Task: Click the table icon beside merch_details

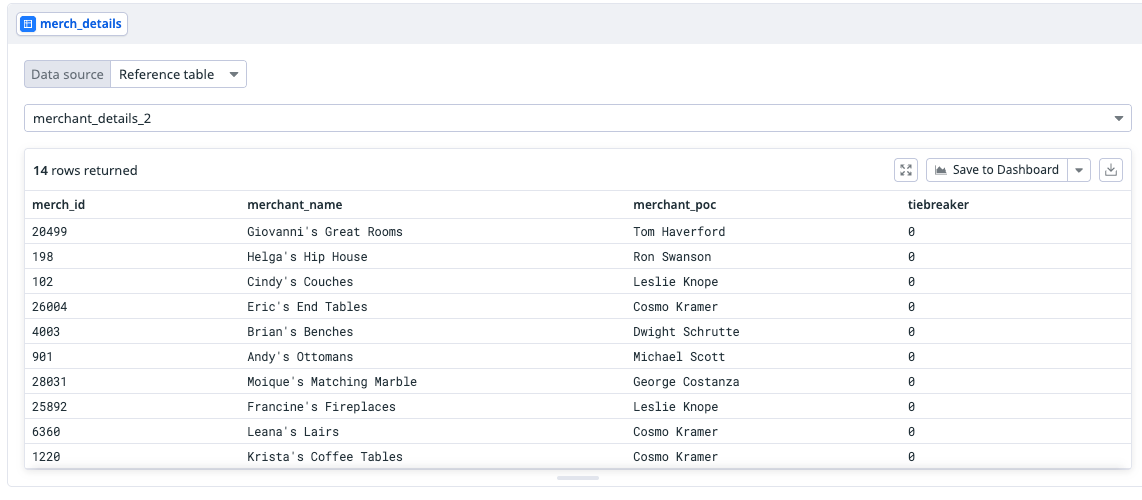Action: 28,24
